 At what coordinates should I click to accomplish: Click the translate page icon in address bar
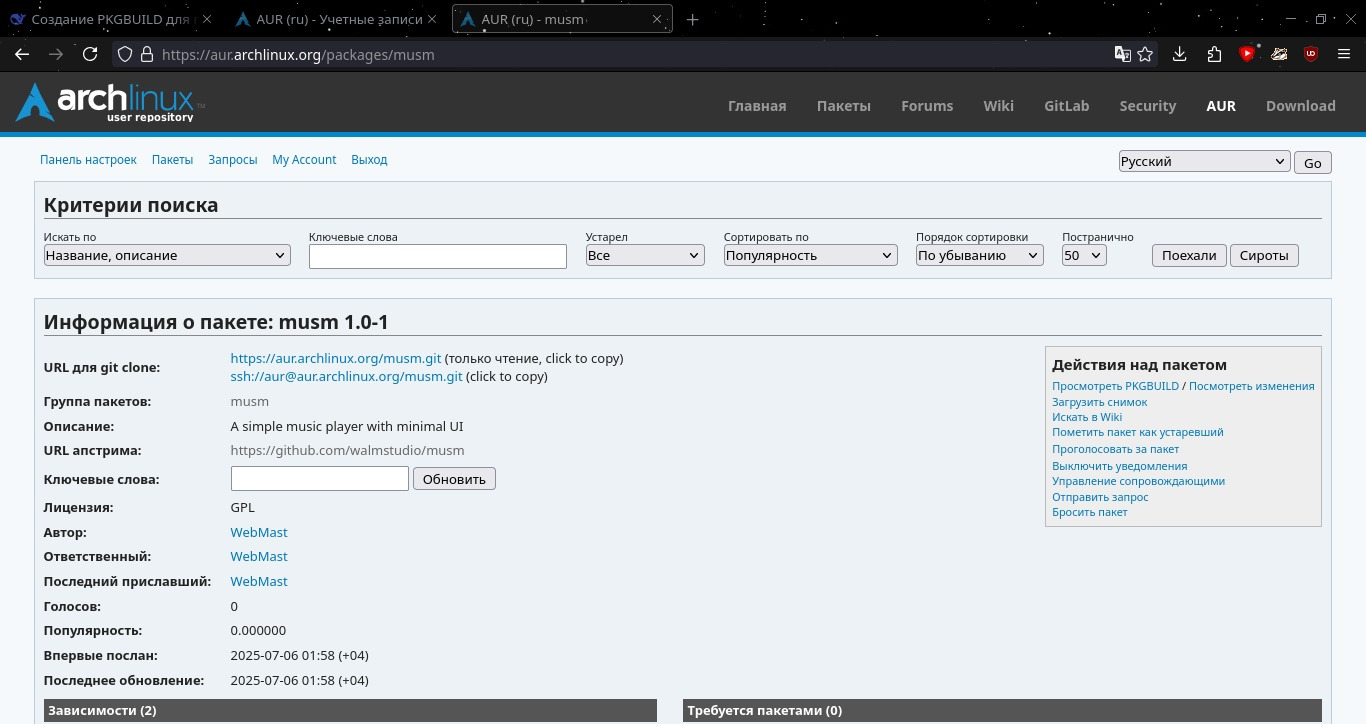point(1122,55)
